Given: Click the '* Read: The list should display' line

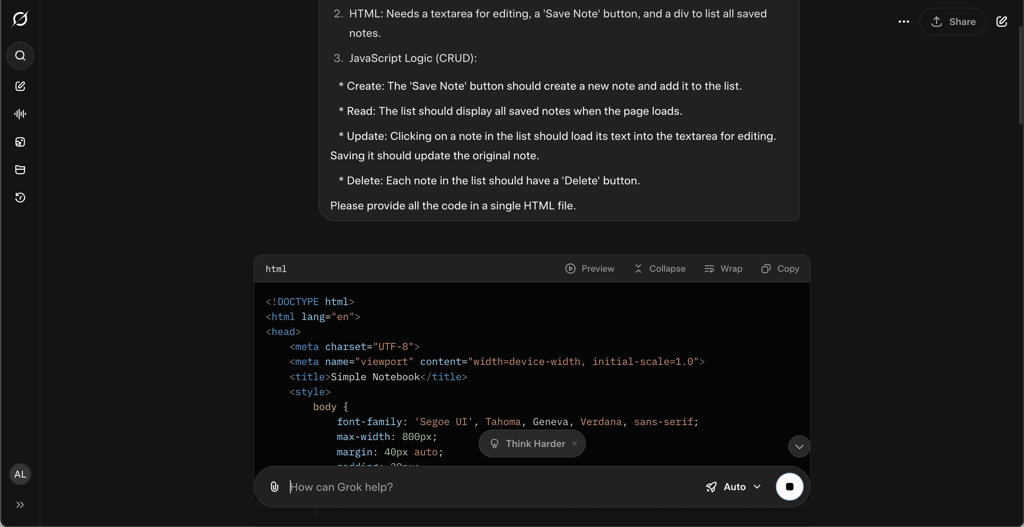Looking at the screenshot, I should 510,111.
